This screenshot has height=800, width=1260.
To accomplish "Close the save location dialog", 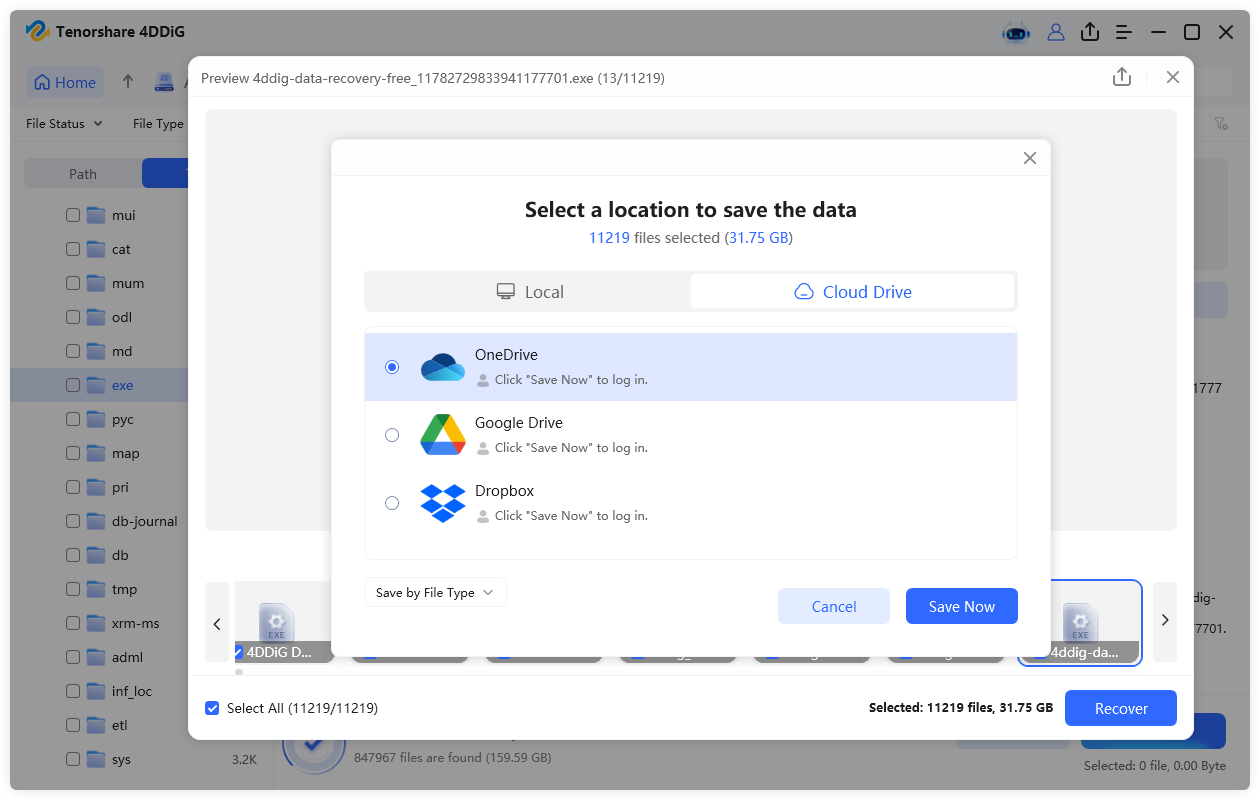I will 1030,158.
